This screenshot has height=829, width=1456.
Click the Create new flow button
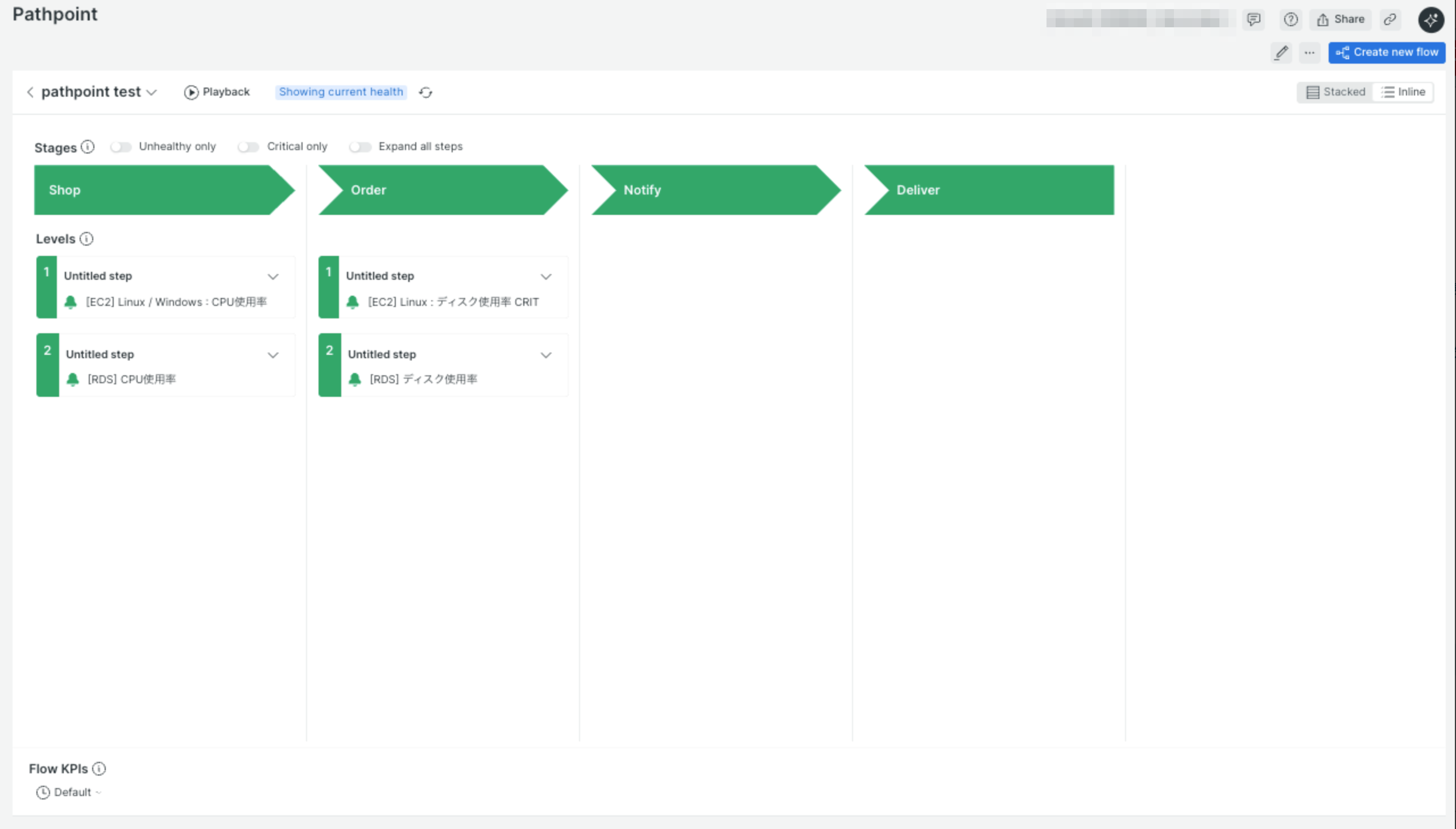coord(1387,52)
